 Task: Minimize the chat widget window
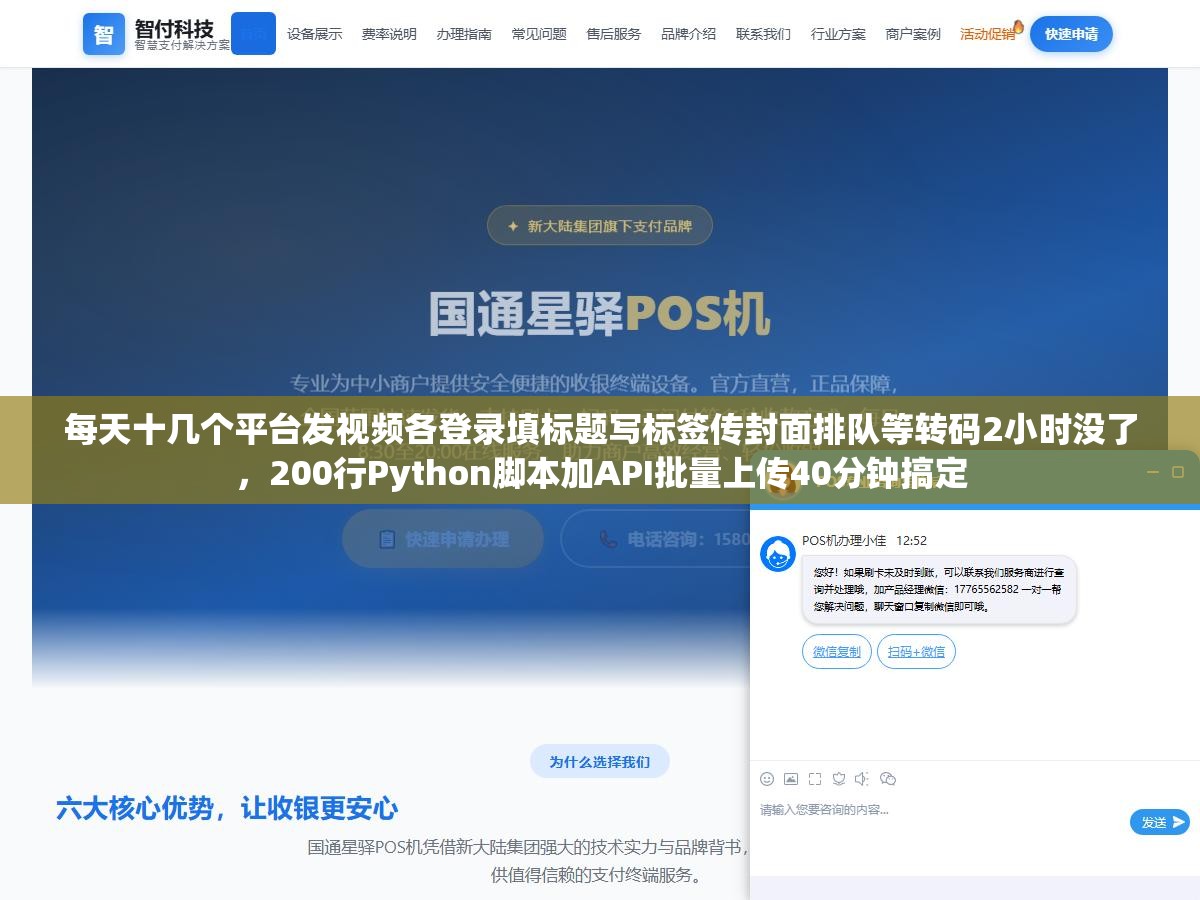point(1151,472)
